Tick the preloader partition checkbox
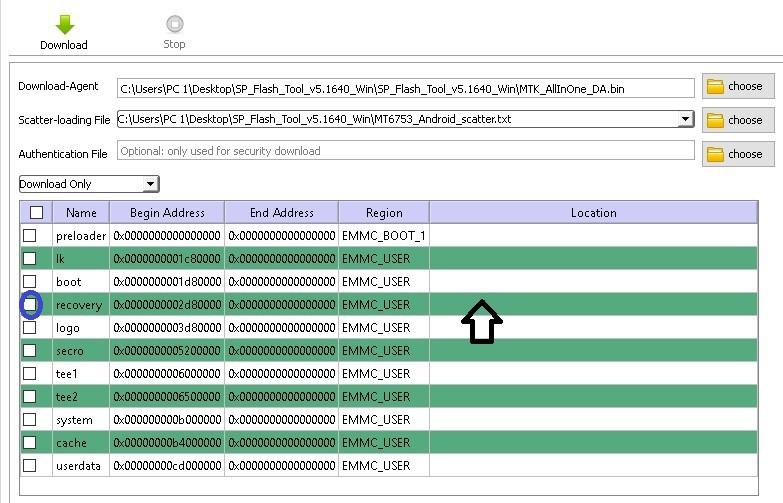This screenshot has height=503, width=783. coord(30,235)
